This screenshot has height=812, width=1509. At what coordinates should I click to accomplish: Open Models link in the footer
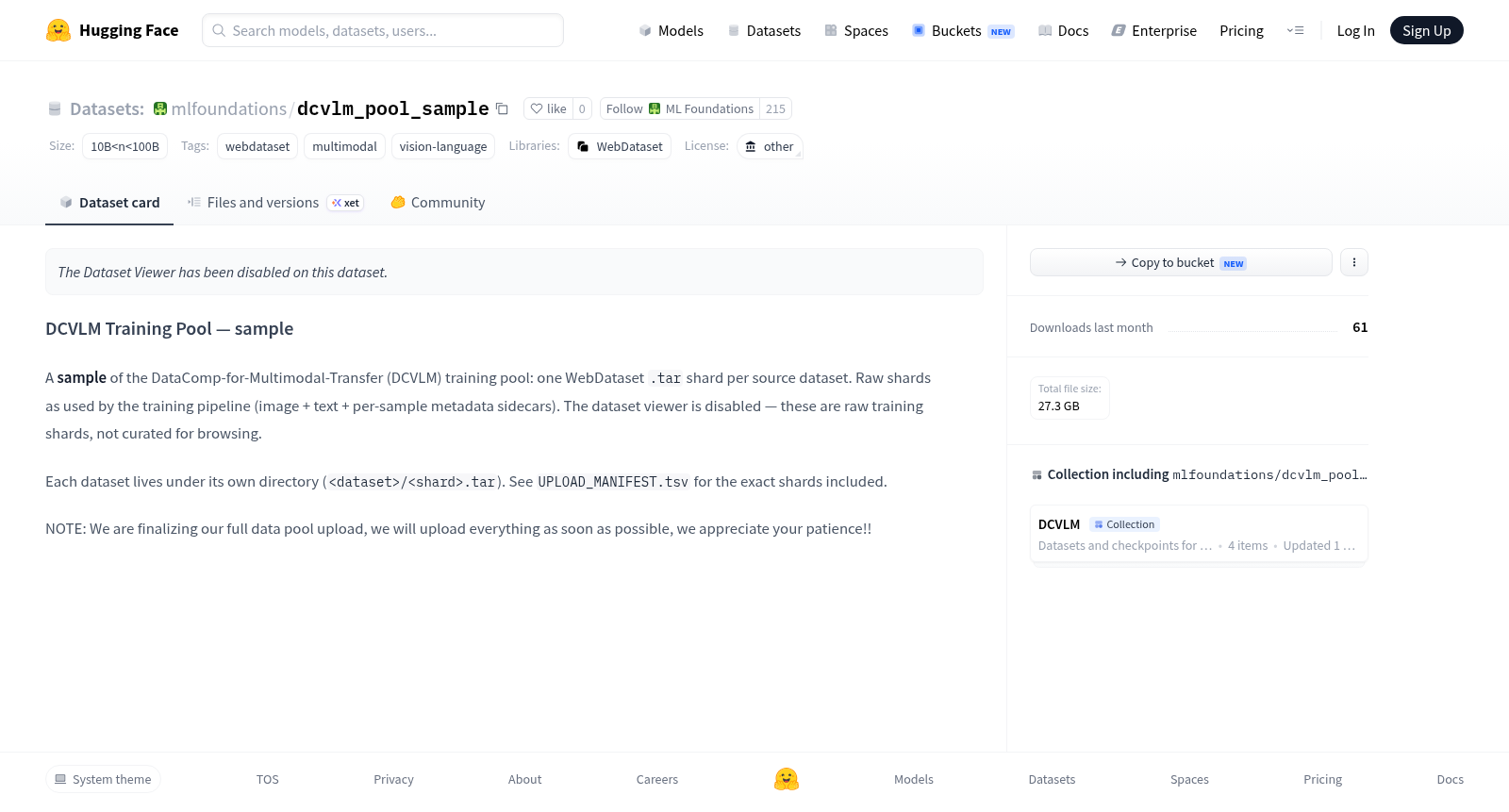coord(914,779)
